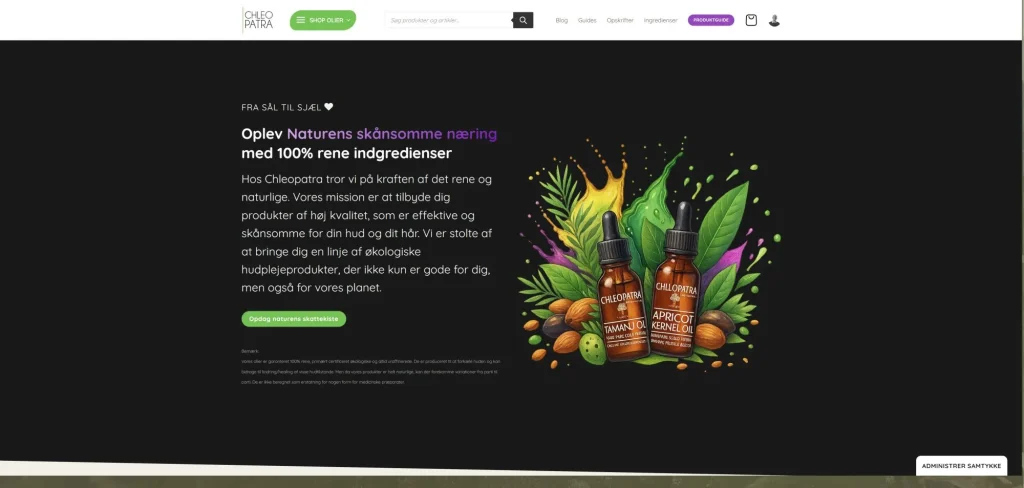Focus the product search field
Viewport: 1024px width, 488px height.
[449, 20]
